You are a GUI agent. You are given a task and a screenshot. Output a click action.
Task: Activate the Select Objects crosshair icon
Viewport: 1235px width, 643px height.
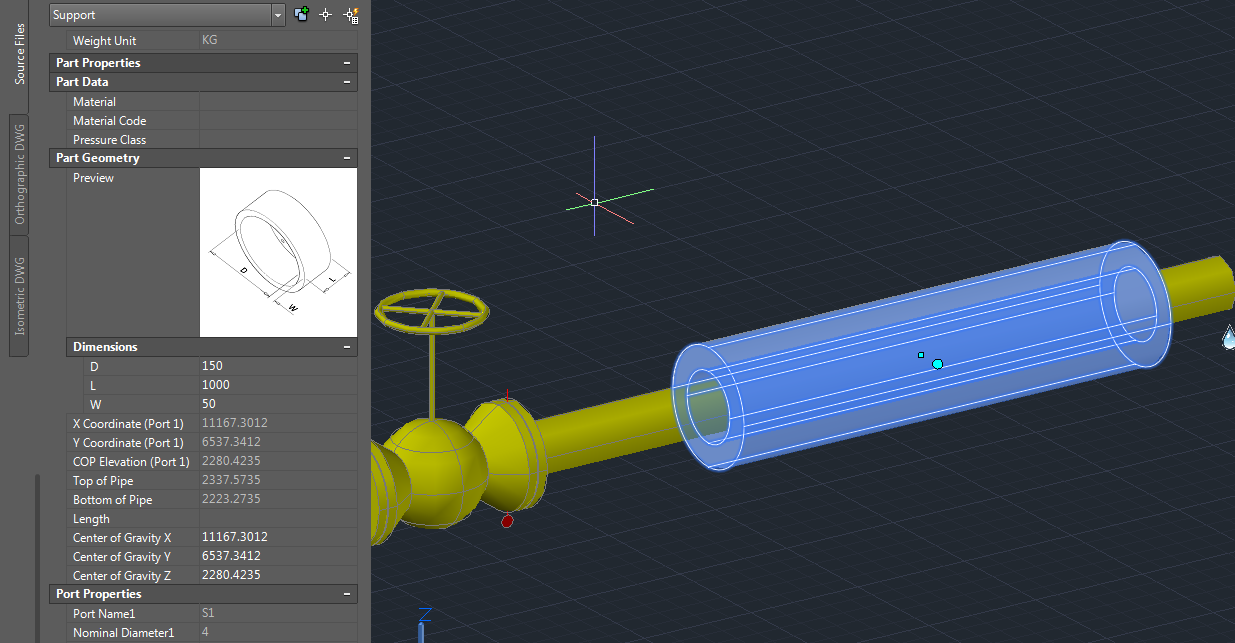click(x=325, y=15)
